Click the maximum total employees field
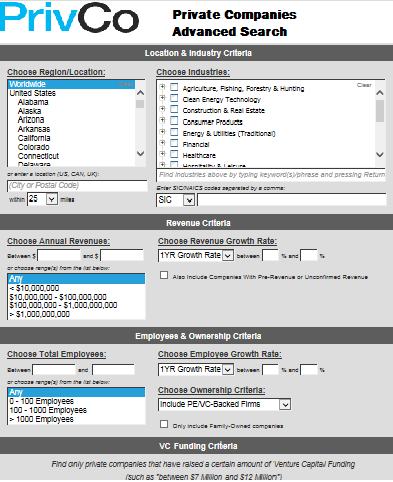 point(113,370)
